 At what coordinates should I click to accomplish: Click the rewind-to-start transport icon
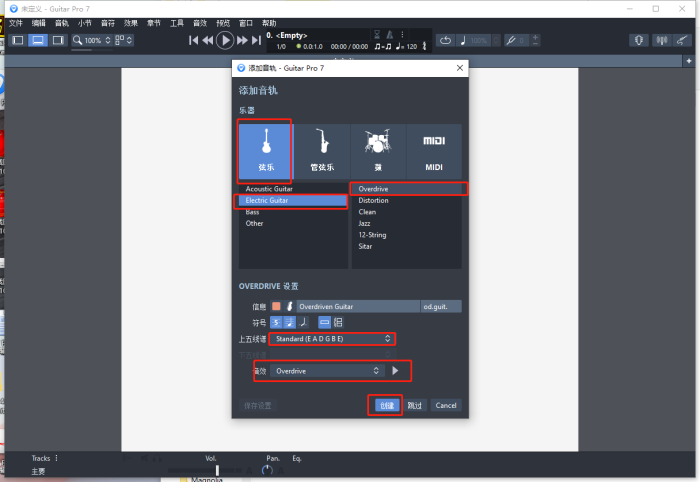tap(194, 40)
